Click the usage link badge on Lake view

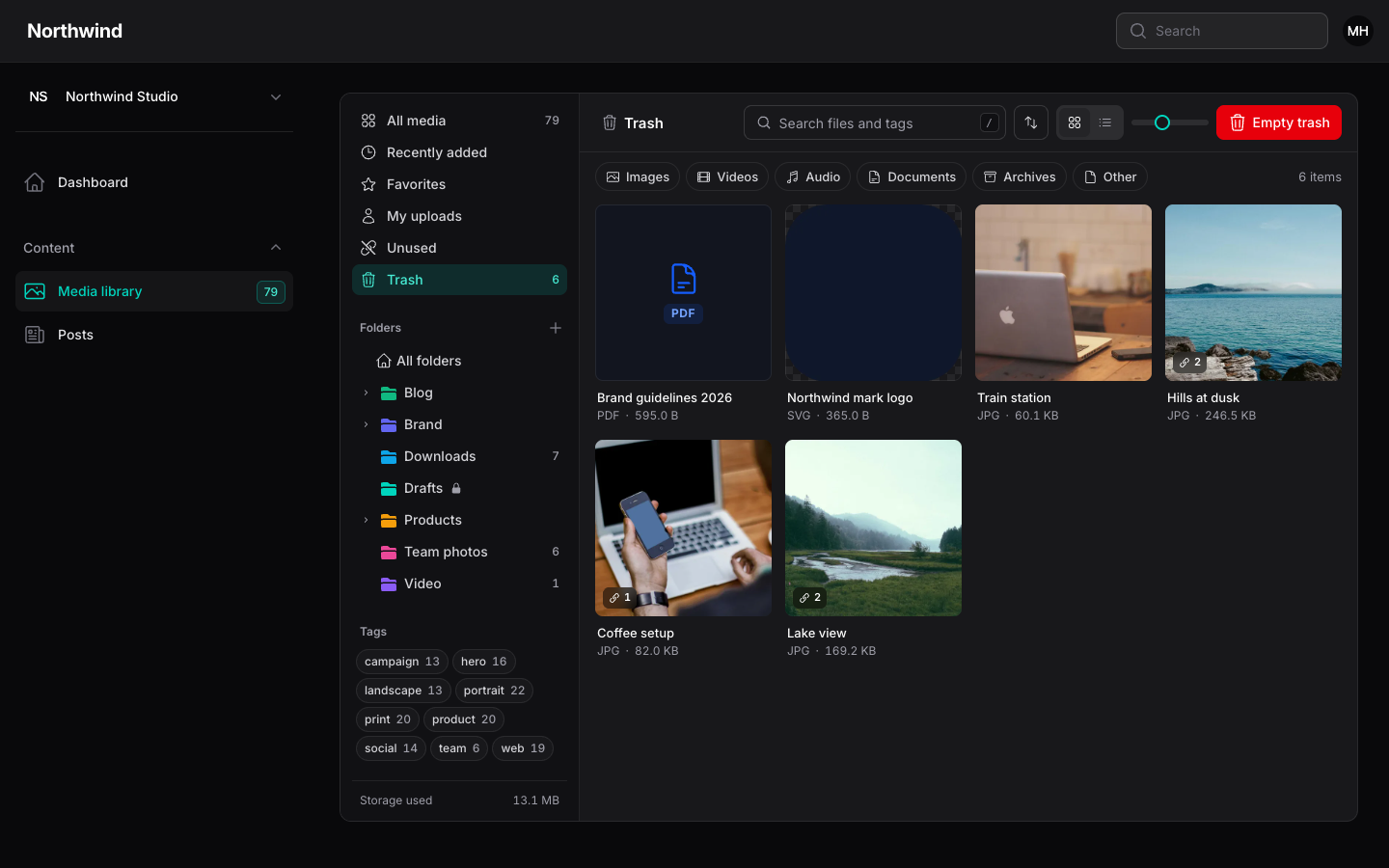coord(809,598)
